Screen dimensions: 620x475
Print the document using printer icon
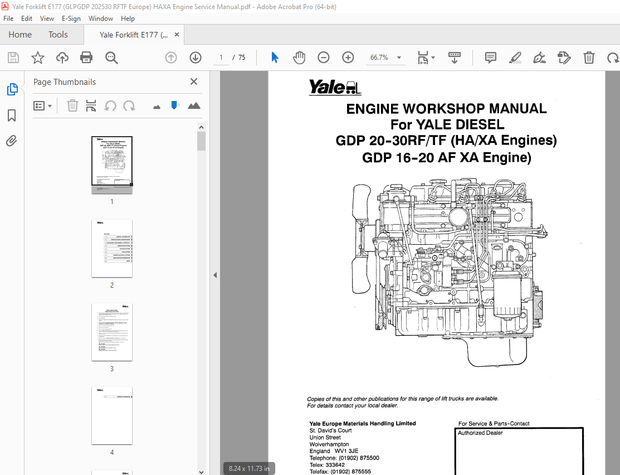(86, 58)
